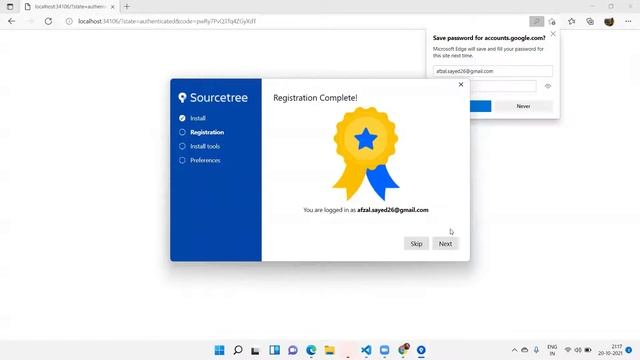Click the volume speaker tray icon
This screenshot has height=360, width=640.
[x=578, y=350]
